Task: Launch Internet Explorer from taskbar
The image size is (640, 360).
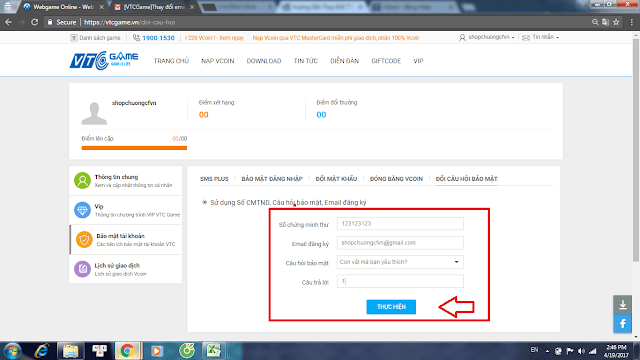Action: tap(42, 351)
